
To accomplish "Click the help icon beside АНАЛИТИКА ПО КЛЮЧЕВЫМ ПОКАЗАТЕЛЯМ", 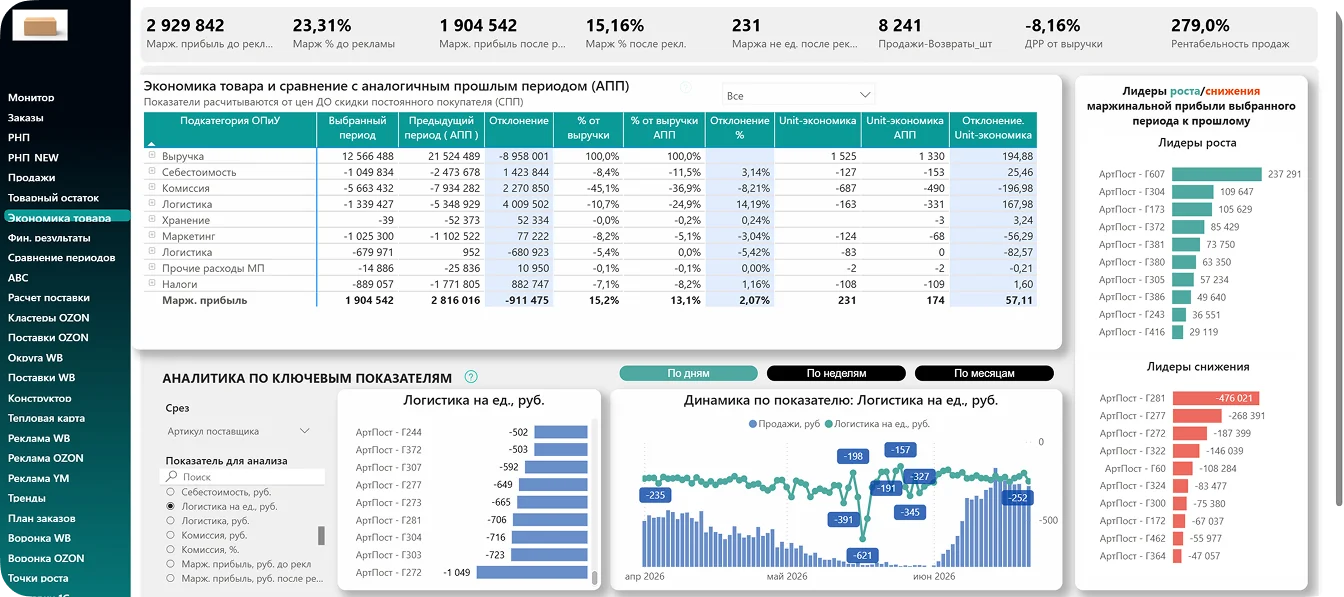I will pos(471,377).
